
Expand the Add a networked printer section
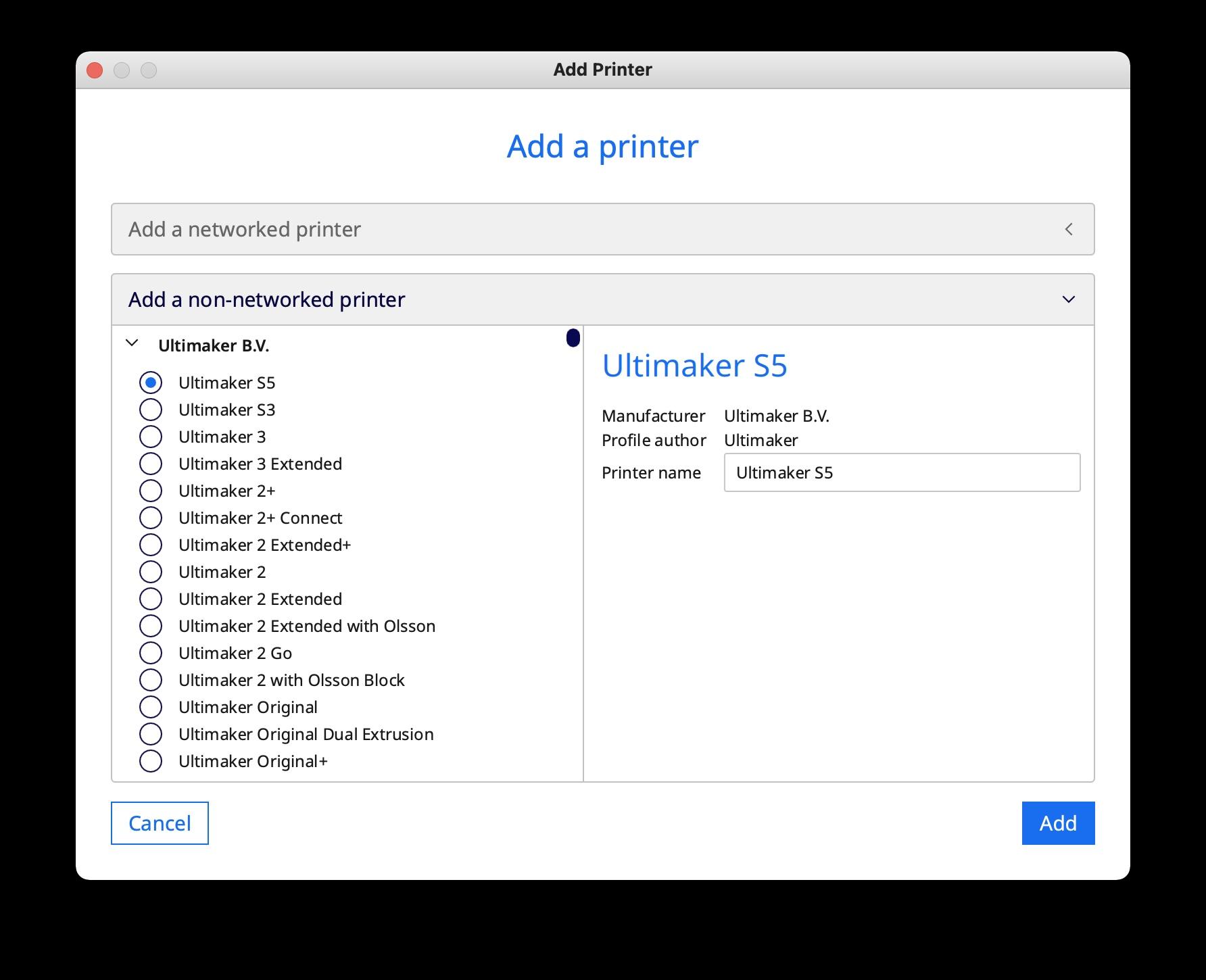[603, 229]
